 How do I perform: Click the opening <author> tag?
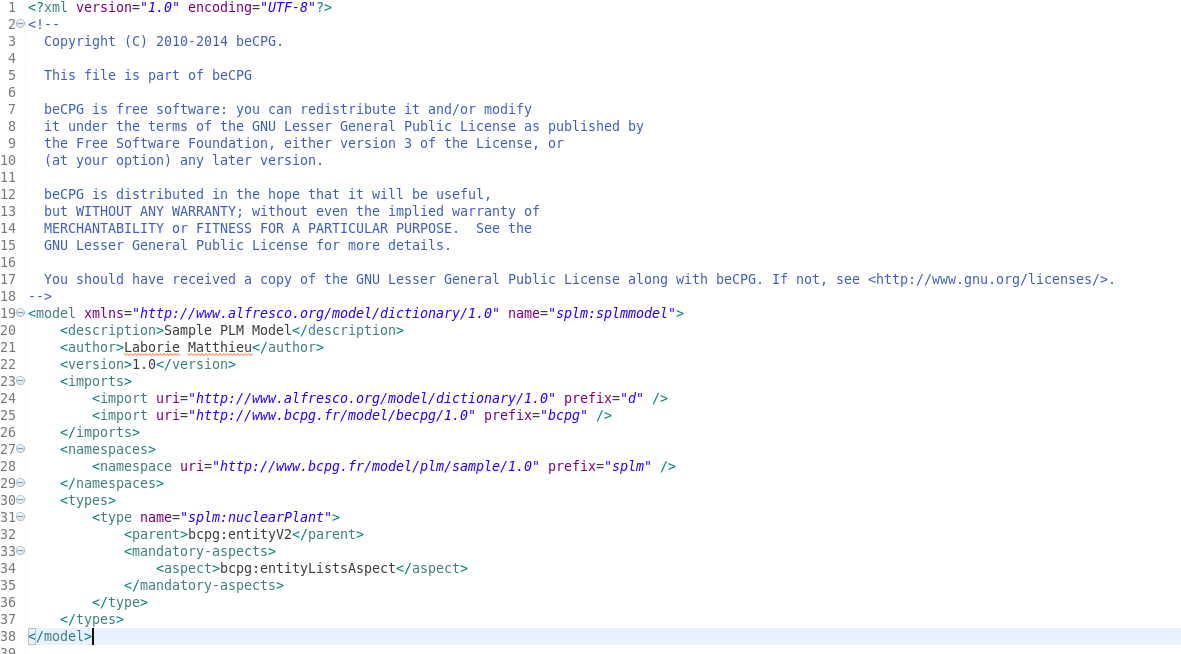tap(92, 347)
